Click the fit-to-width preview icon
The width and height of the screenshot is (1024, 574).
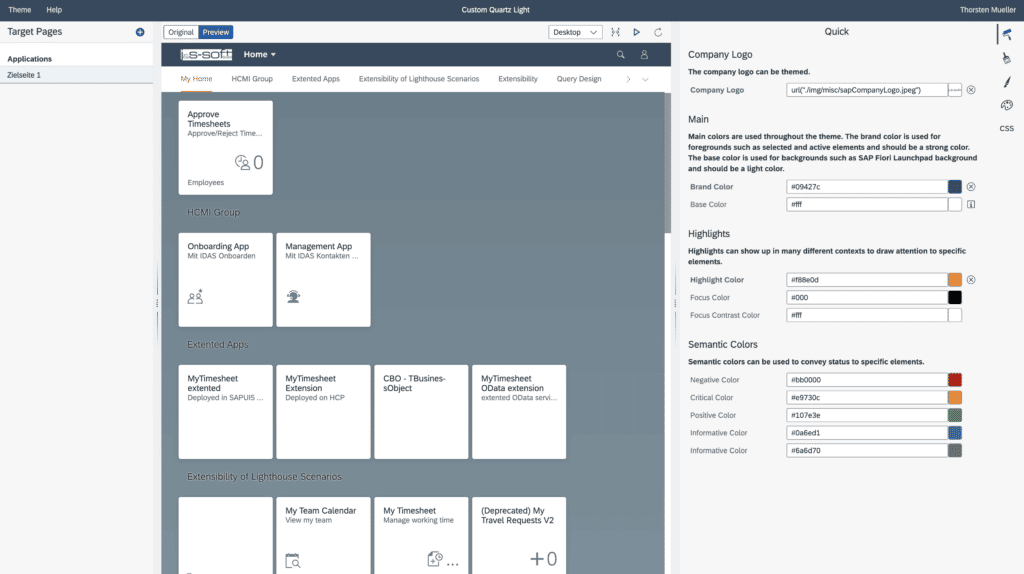[615, 32]
